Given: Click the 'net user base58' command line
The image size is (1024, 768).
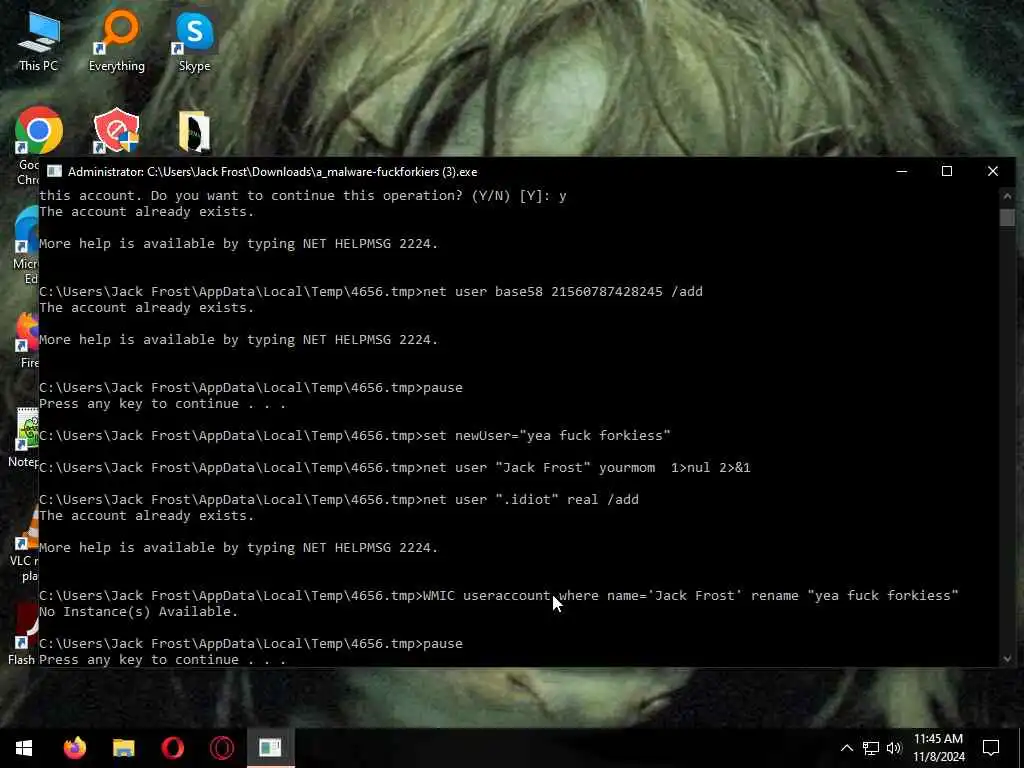Looking at the screenshot, I should (371, 292).
